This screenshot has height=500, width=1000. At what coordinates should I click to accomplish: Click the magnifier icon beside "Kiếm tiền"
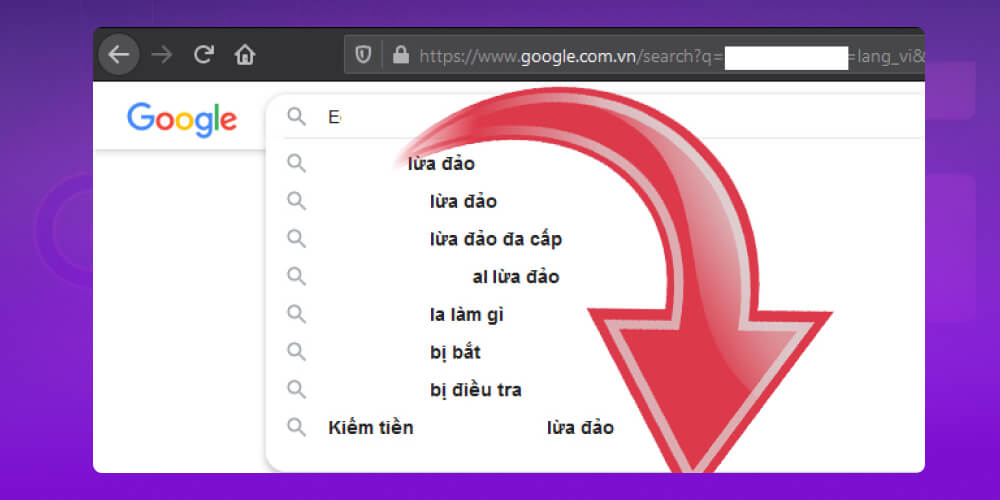tap(296, 427)
